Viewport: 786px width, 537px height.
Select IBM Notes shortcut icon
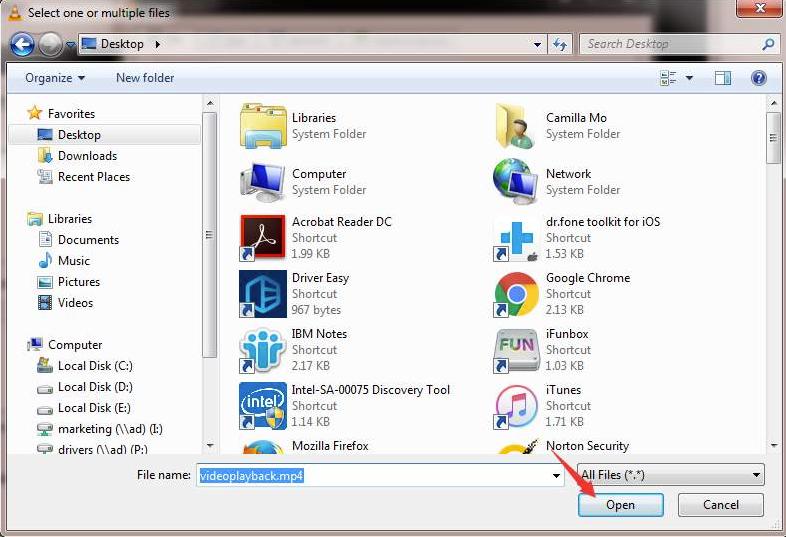(263, 350)
